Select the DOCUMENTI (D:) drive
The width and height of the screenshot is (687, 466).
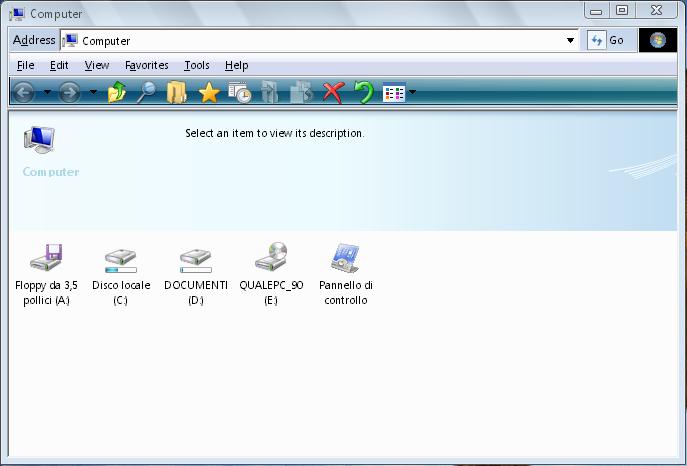(x=196, y=275)
